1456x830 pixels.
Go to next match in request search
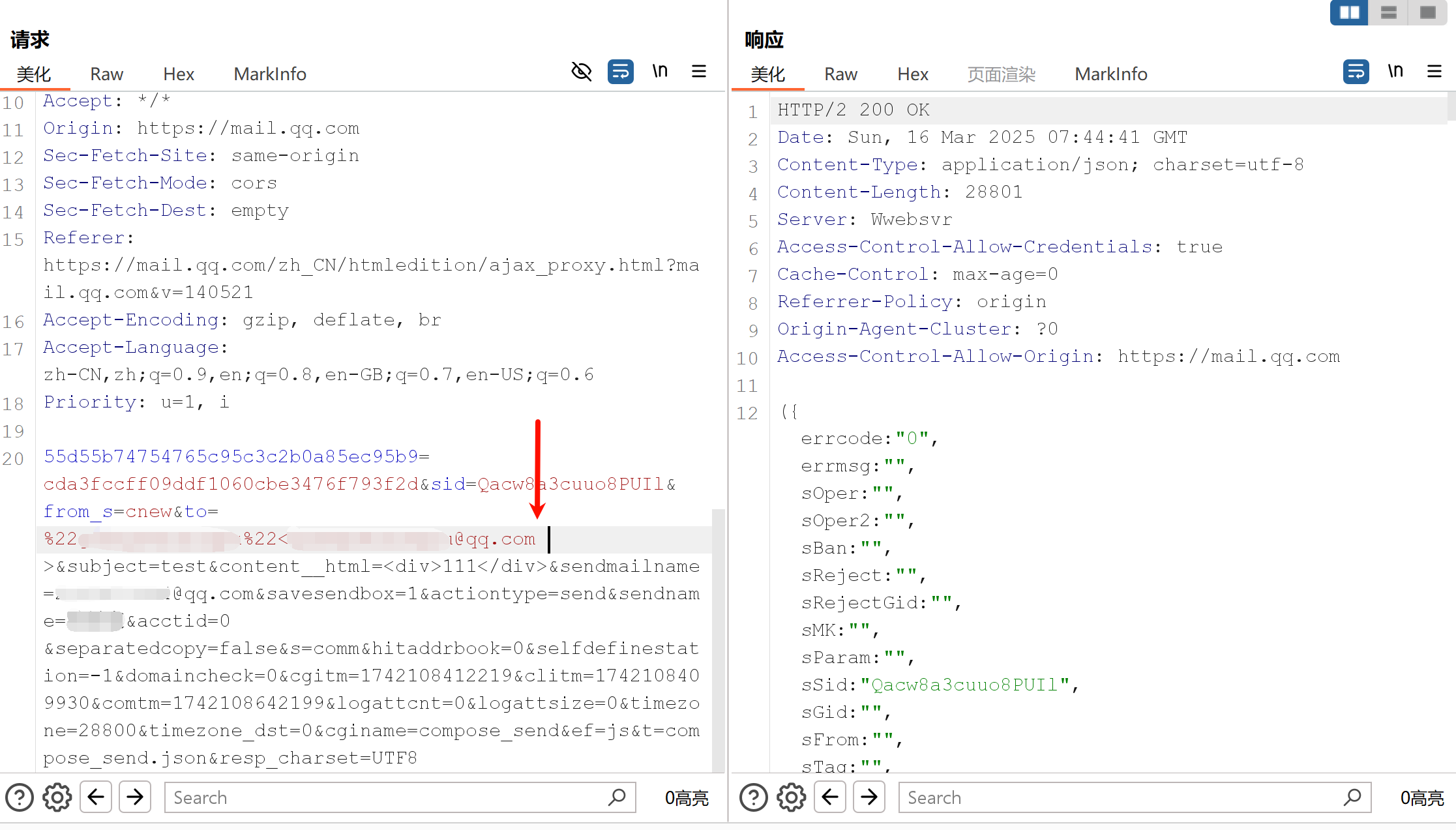point(135,797)
